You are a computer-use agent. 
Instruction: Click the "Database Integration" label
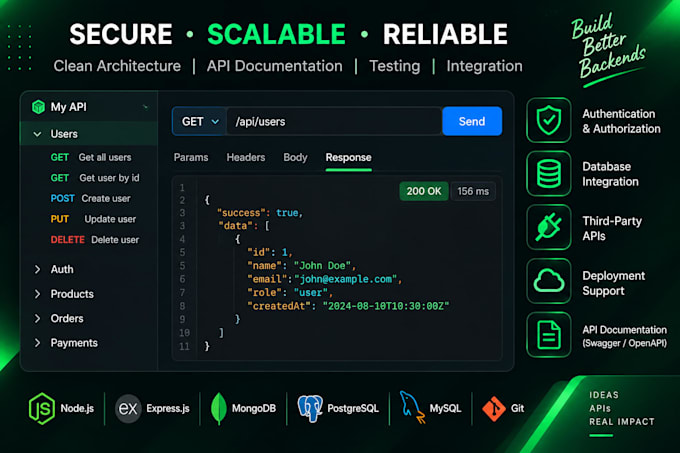point(610,174)
